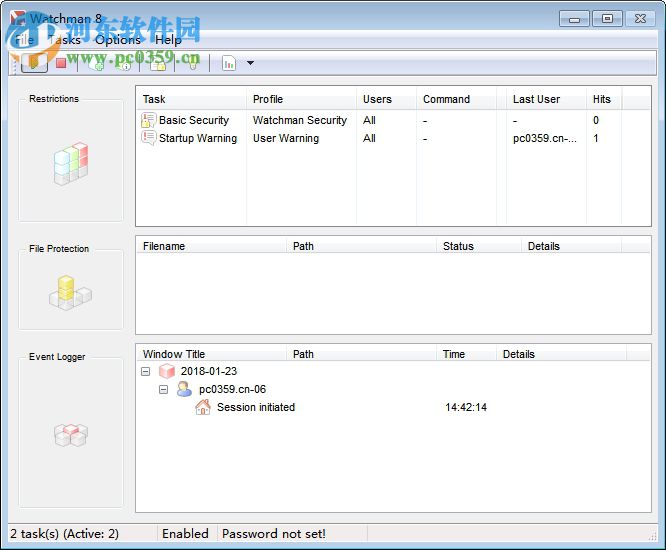Image resolution: width=666 pixels, height=550 pixels.
Task: Click the report chart toolbar icon
Action: [x=229, y=63]
